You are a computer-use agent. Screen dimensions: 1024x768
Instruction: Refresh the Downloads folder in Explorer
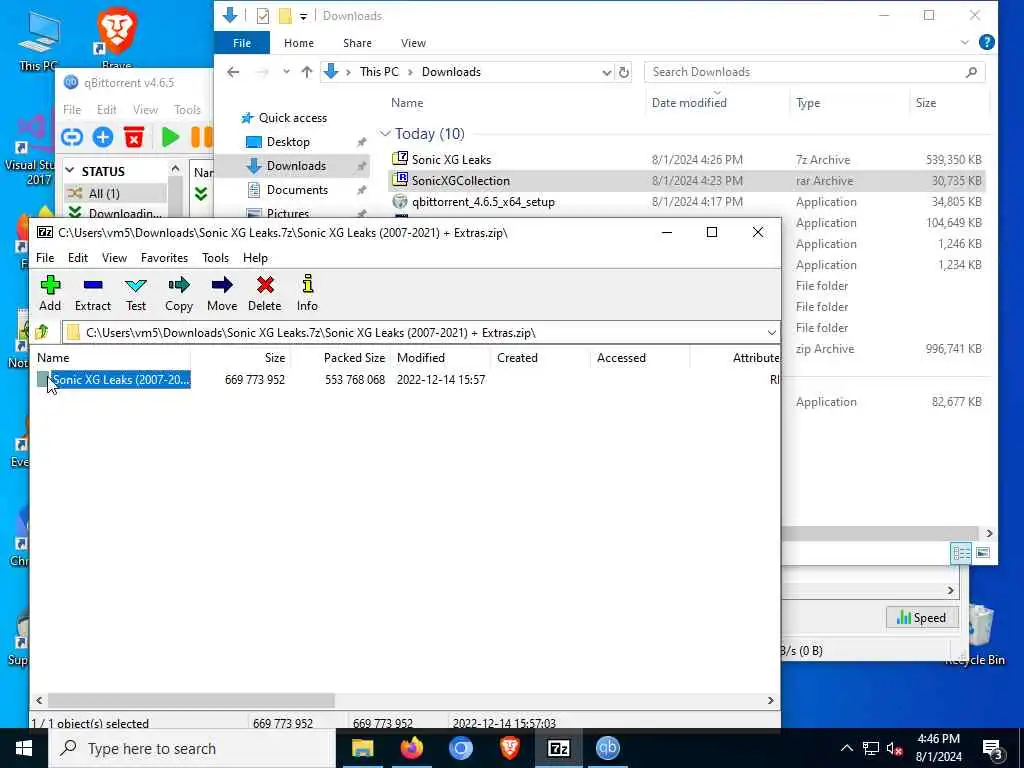pos(624,72)
